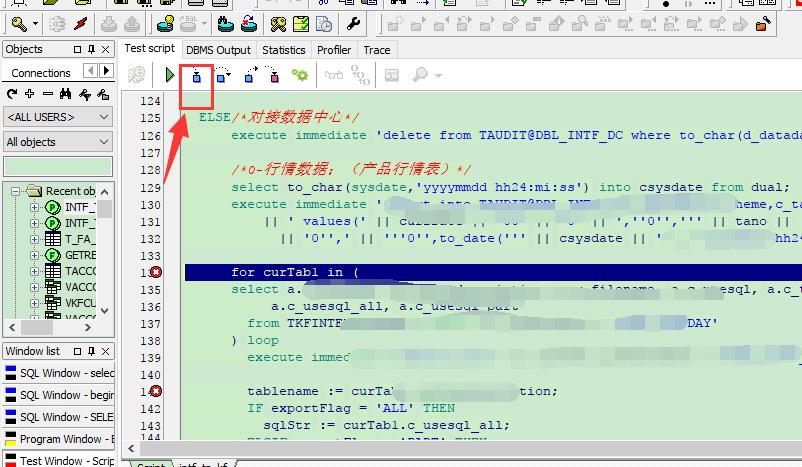Screen dimensions: 802x467
Task: Click the Explain Plan light bulb icon
Action: (x=165, y=24)
